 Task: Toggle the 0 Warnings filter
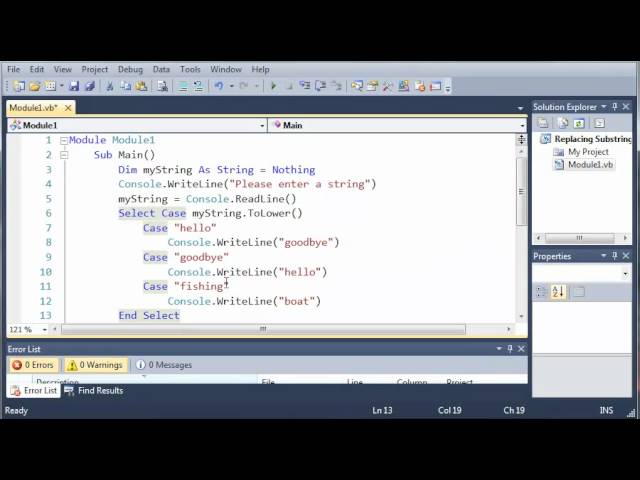[96, 365]
